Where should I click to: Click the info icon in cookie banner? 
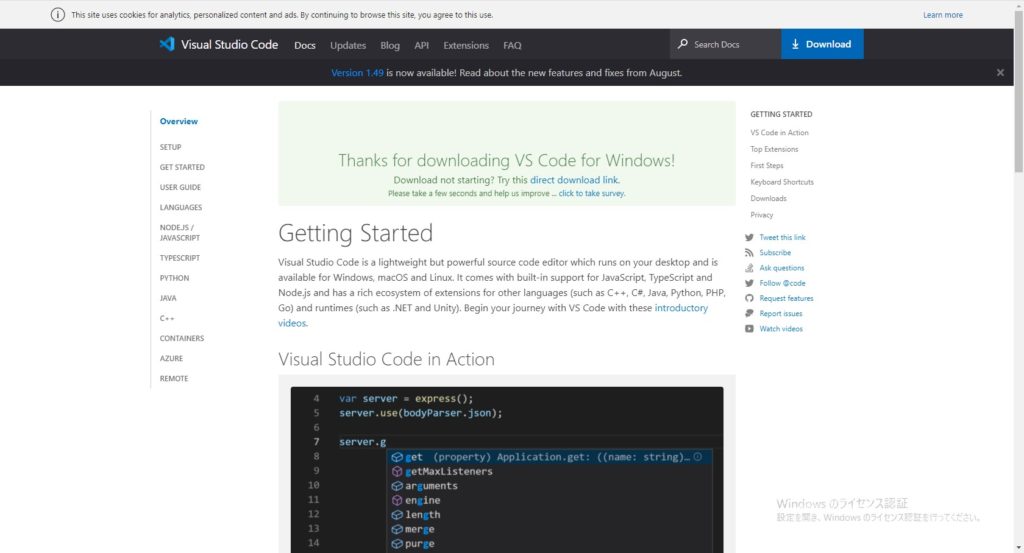point(58,15)
